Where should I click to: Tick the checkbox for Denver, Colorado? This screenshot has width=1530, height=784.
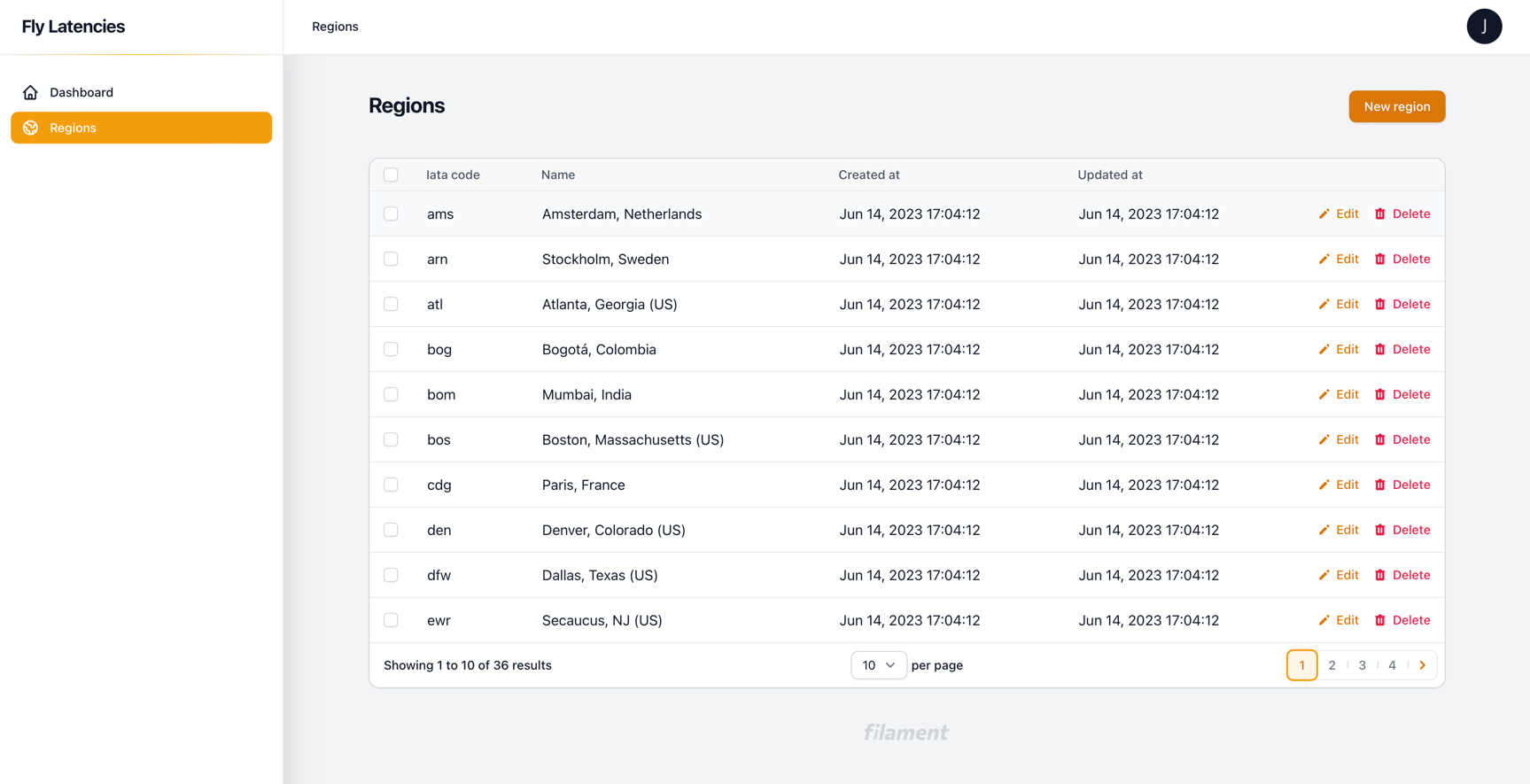(391, 530)
